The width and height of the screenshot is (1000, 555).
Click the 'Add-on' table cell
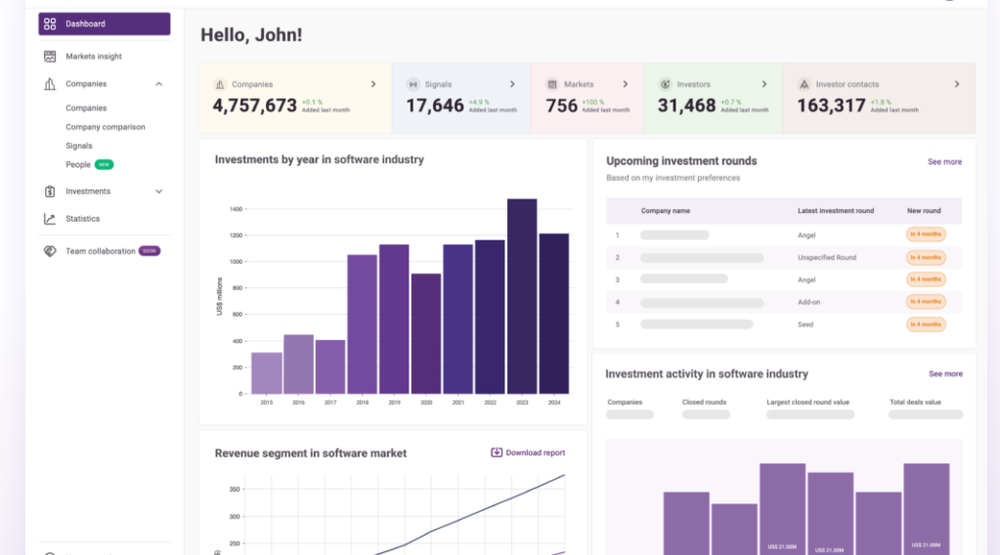click(x=809, y=302)
